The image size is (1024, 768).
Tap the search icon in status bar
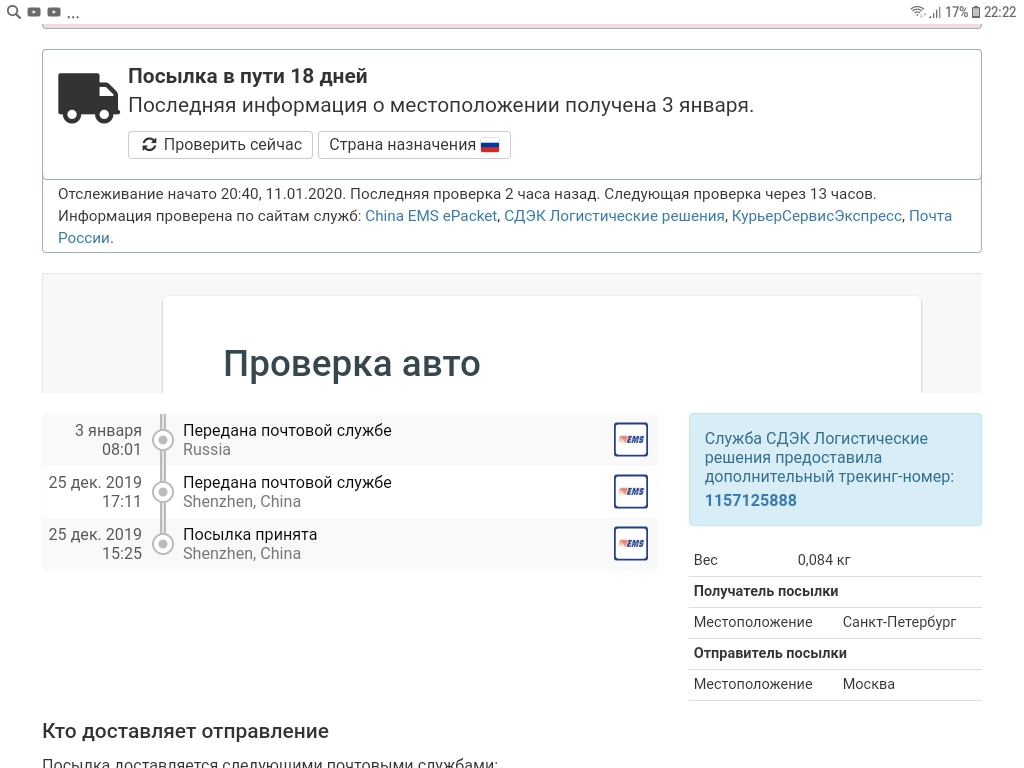13,12
